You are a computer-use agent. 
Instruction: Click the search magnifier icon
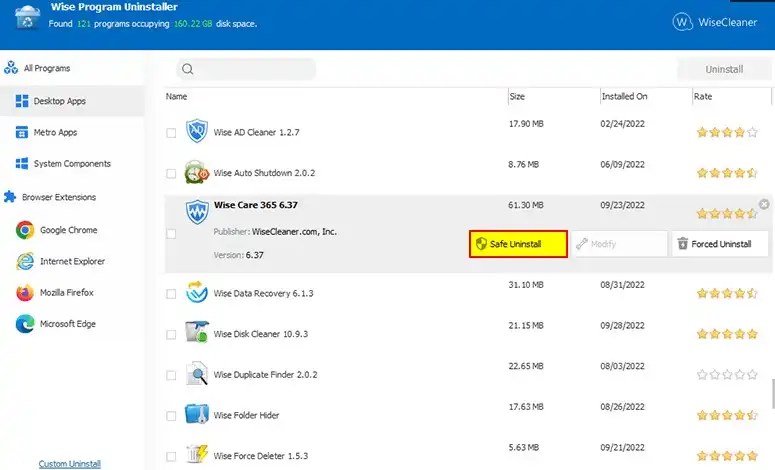(x=187, y=69)
